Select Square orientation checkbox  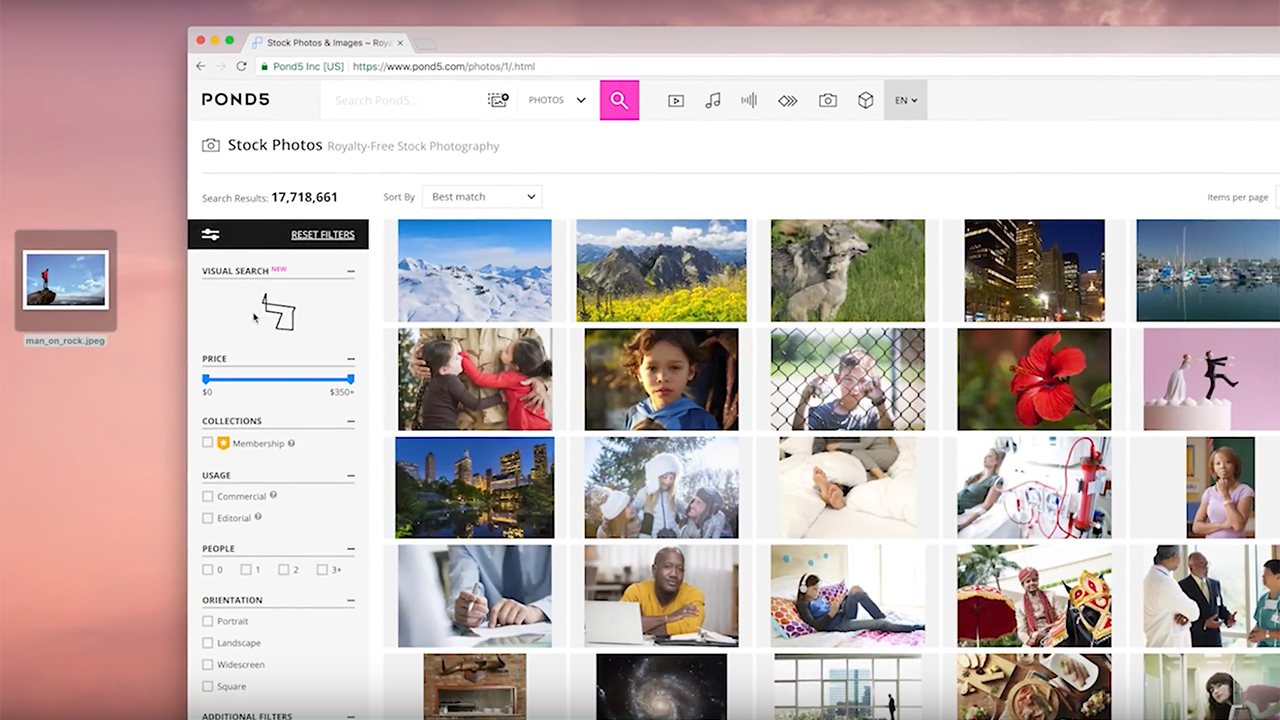point(208,686)
